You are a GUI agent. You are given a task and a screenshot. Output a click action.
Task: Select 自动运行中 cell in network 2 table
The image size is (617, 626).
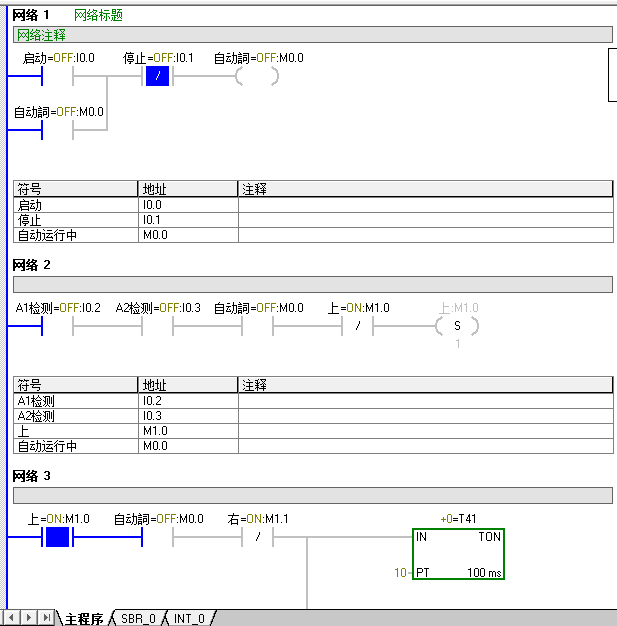click(x=75, y=446)
